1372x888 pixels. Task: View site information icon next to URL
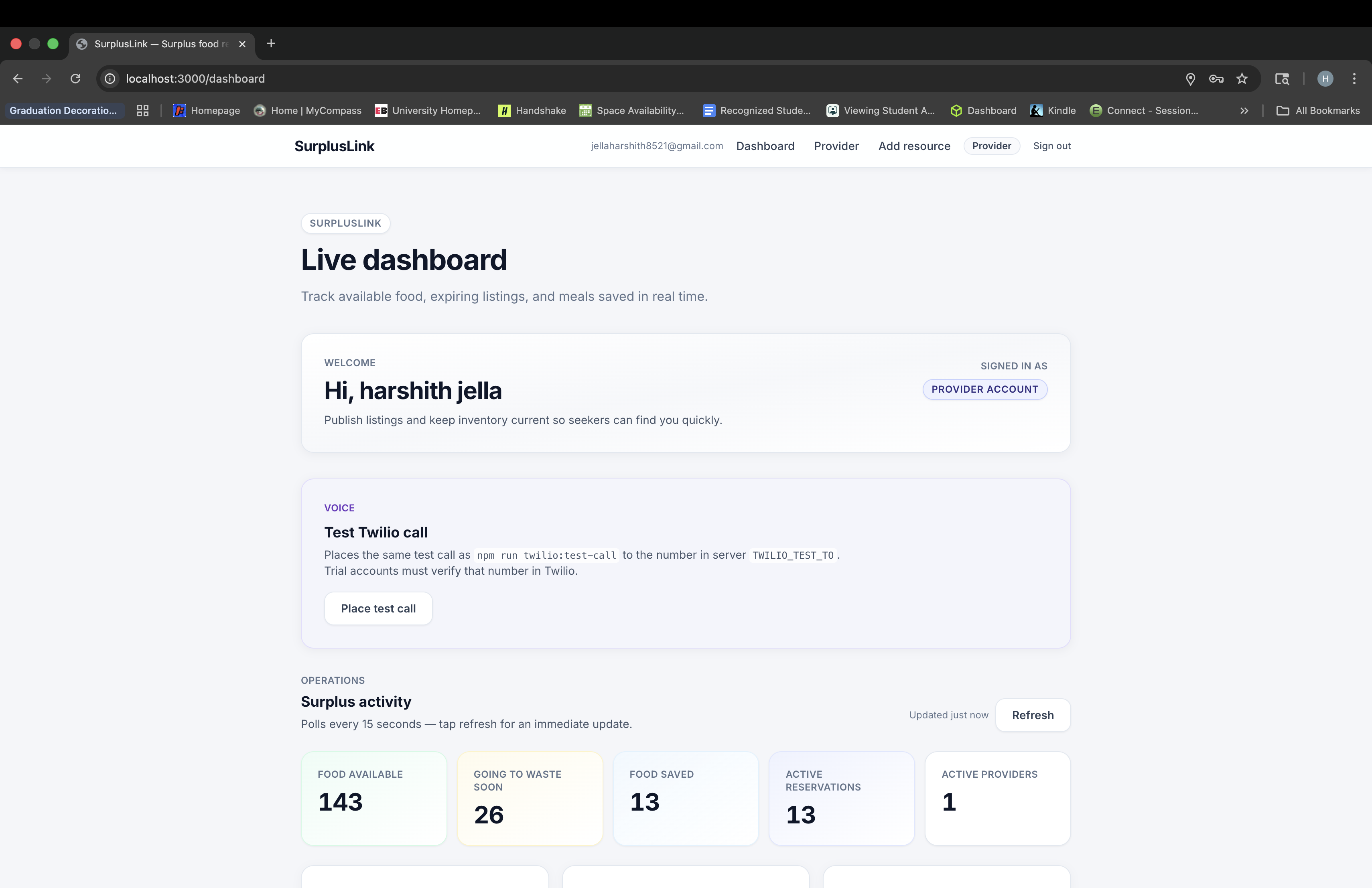[x=110, y=78]
